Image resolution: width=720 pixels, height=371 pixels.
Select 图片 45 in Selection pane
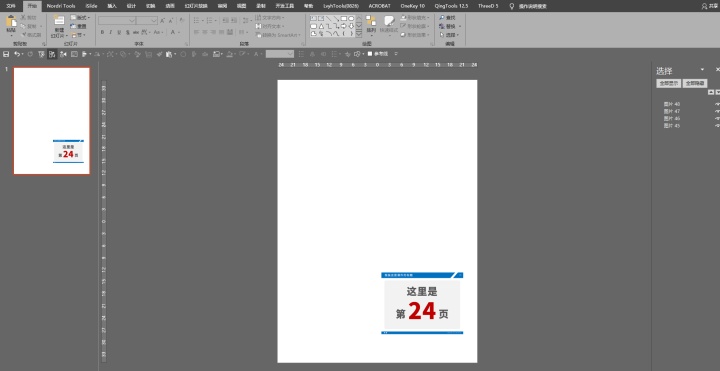(672, 125)
